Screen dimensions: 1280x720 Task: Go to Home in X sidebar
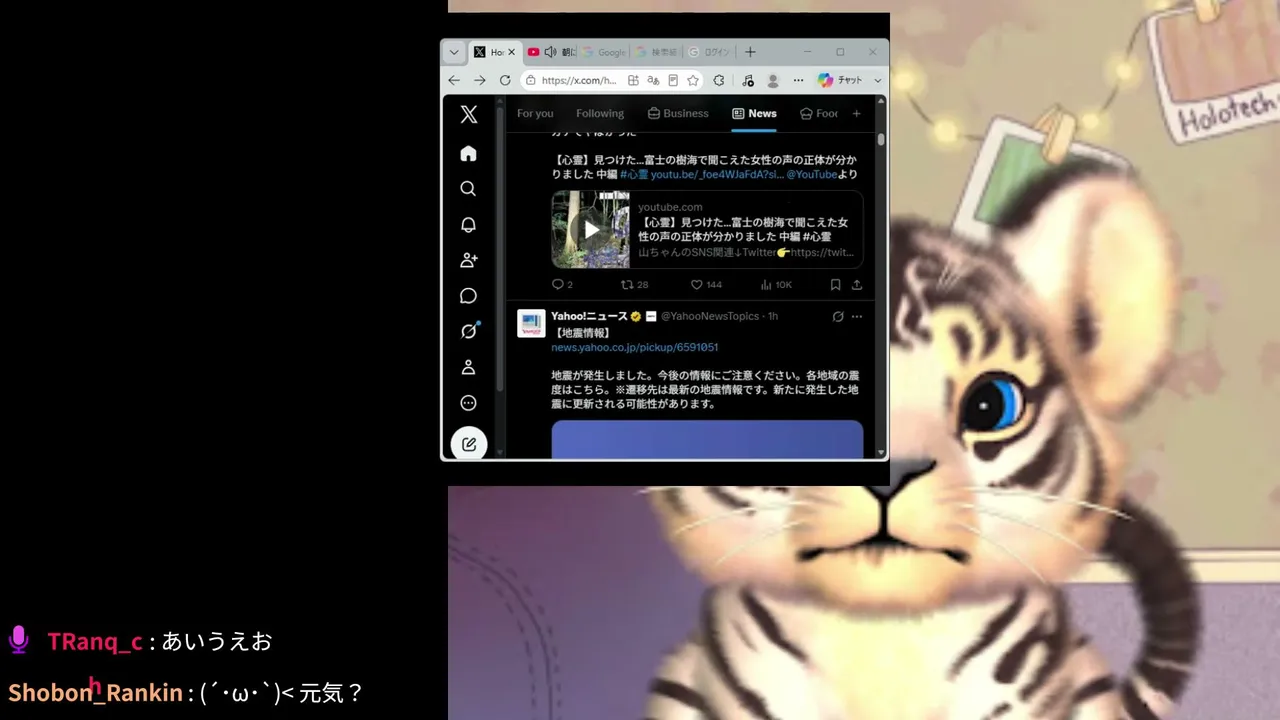468,153
